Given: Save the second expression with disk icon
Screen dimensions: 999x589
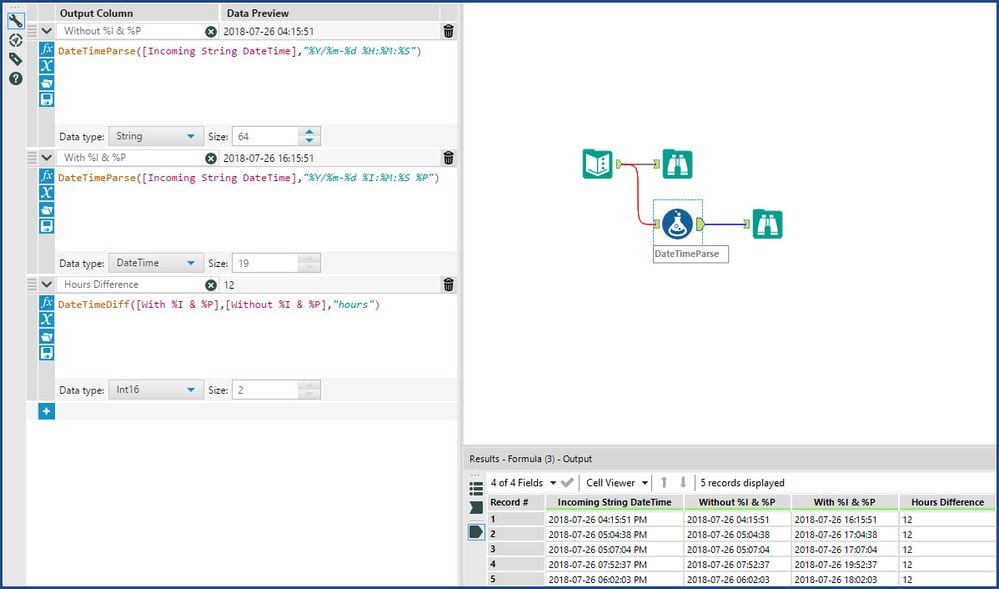Looking at the screenshot, I should click(47, 226).
